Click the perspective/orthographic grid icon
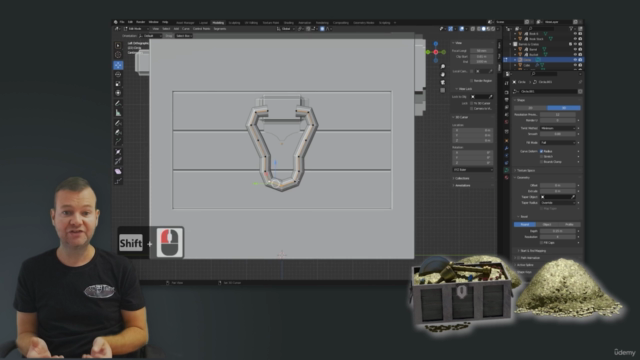640x360 pixels. click(x=443, y=90)
